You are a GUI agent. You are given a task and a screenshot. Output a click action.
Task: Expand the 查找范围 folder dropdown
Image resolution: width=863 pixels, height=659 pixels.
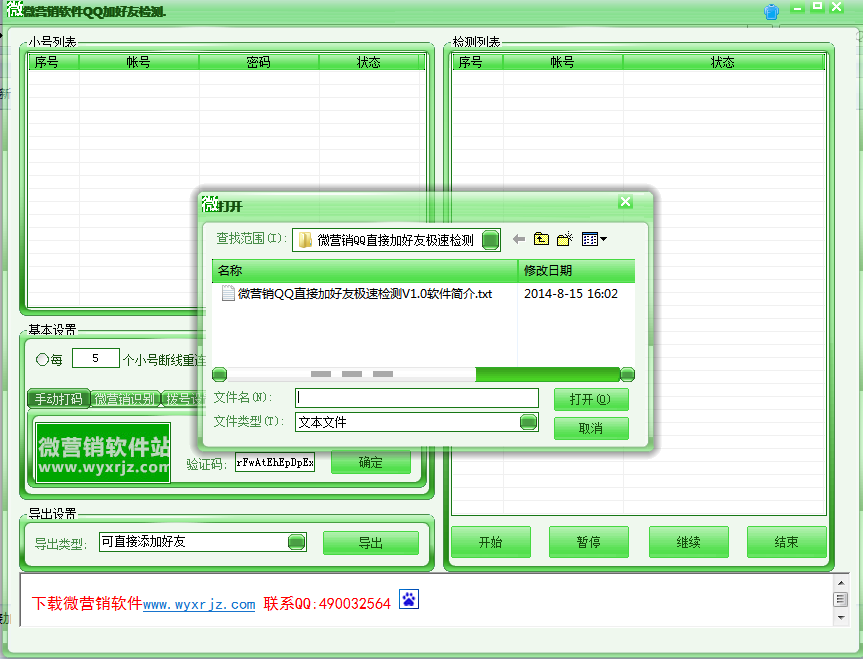pos(490,240)
